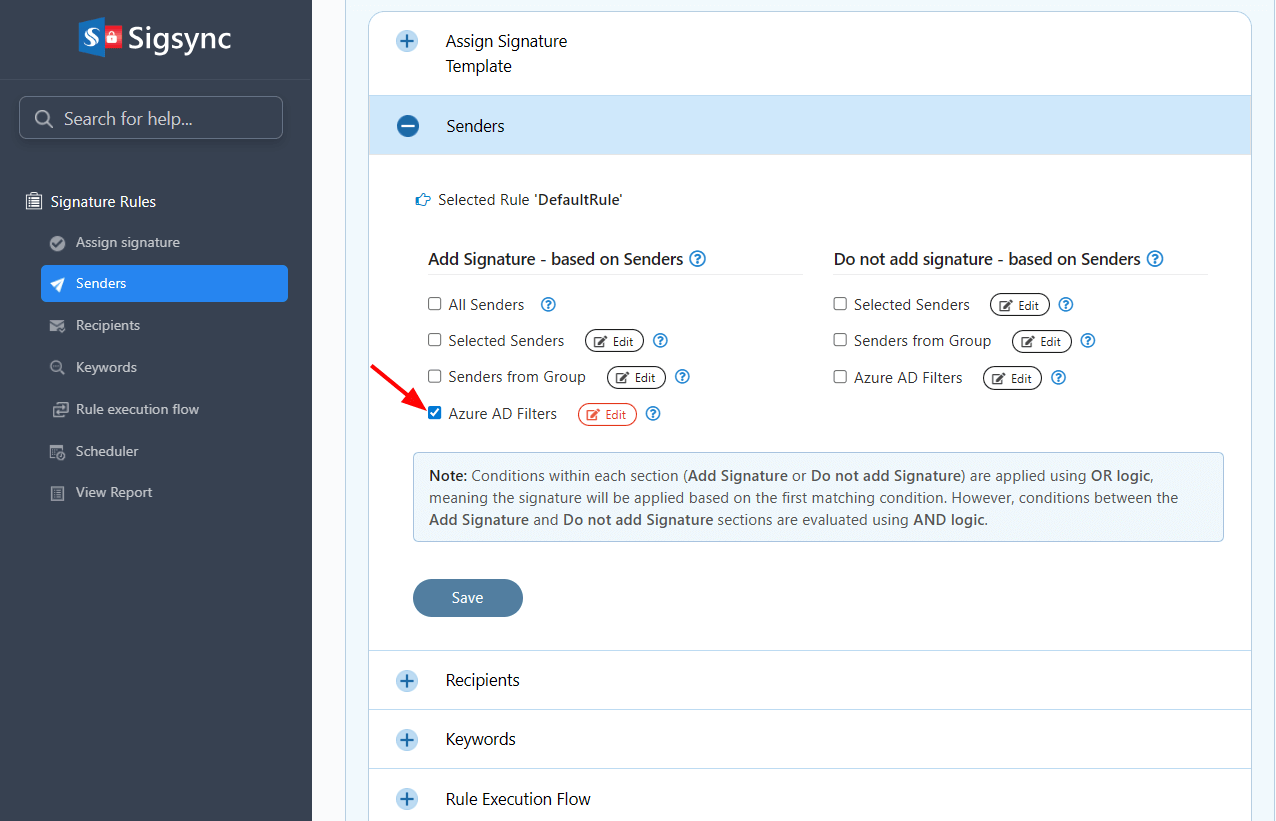The image size is (1276, 821).
Task: Click help icon beside Do not add signature heading
Action: (1155, 259)
